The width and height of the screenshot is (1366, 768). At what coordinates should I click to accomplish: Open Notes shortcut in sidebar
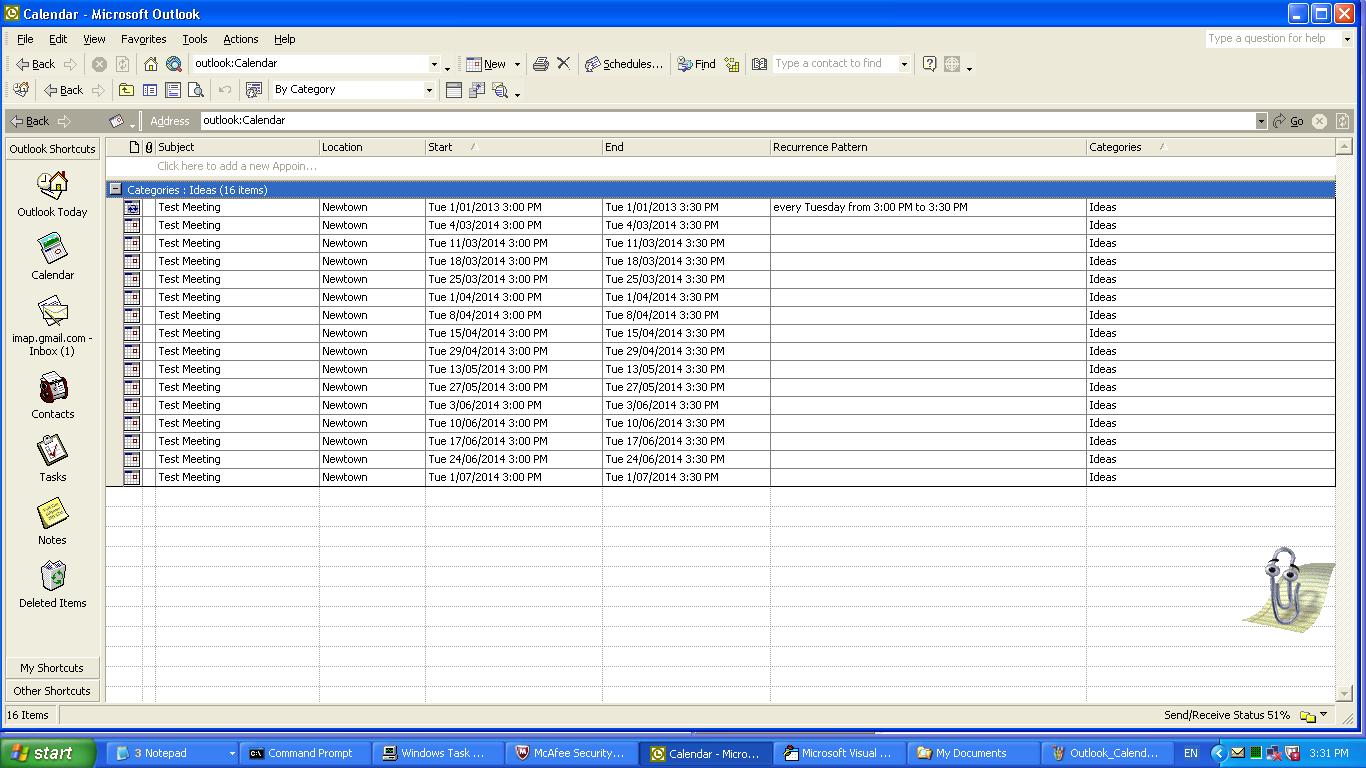(x=52, y=521)
